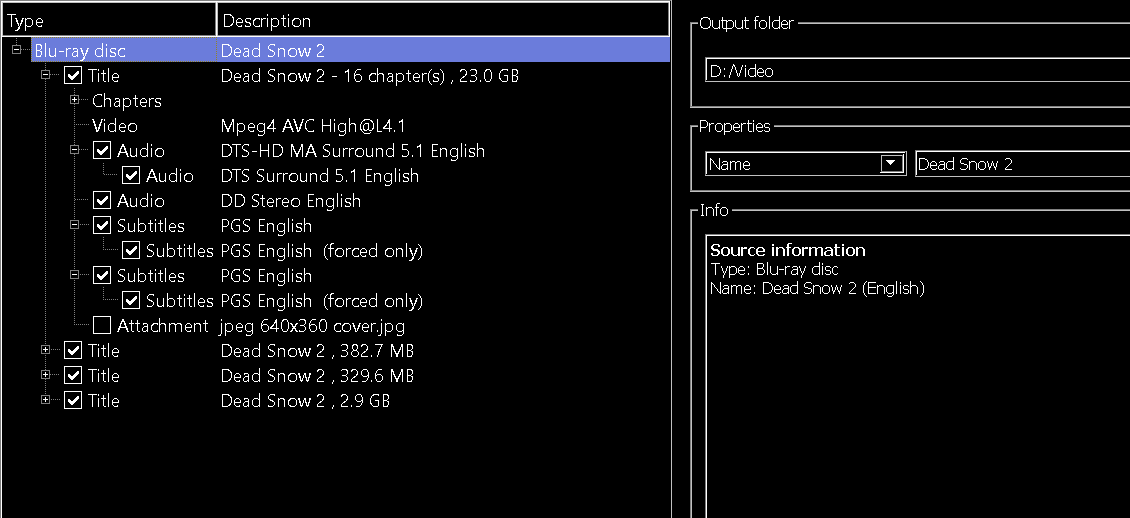Collapse the Blu-ray disc root node
Screen dimensions: 1130x518
[17, 49]
